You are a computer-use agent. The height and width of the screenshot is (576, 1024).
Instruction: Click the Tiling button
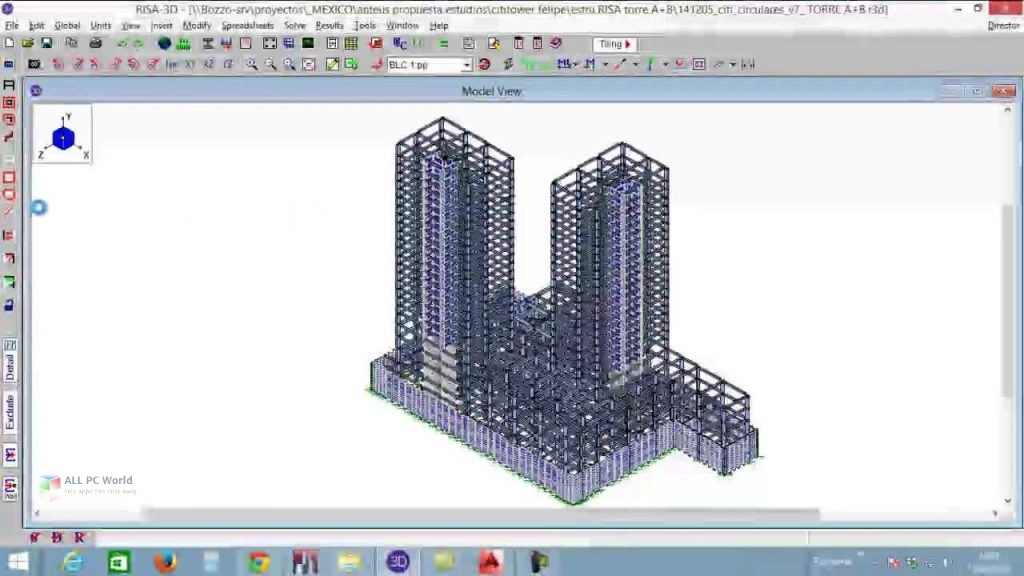615,44
